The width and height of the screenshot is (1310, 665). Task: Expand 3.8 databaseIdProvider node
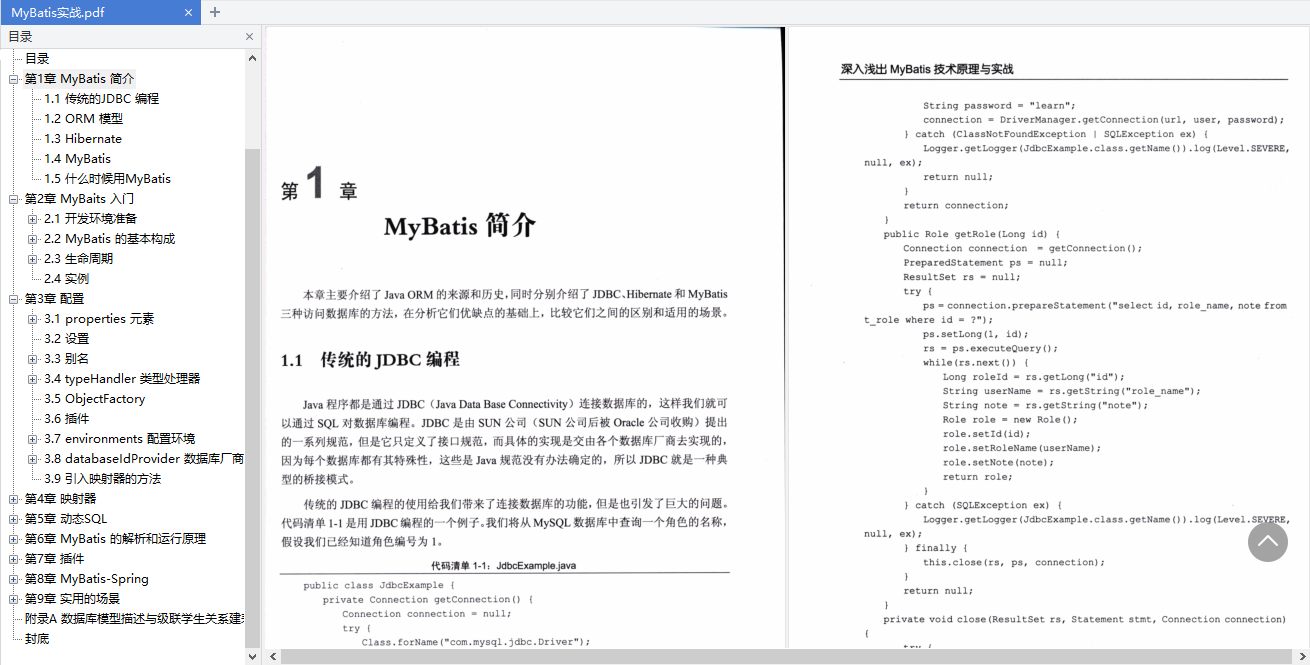pos(33,459)
